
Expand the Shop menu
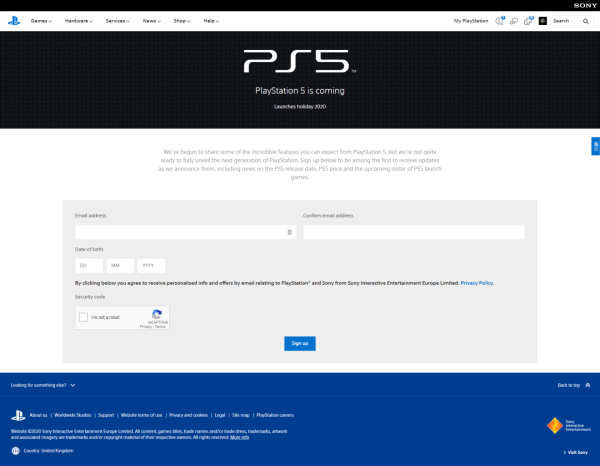click(x=182, y=21)
